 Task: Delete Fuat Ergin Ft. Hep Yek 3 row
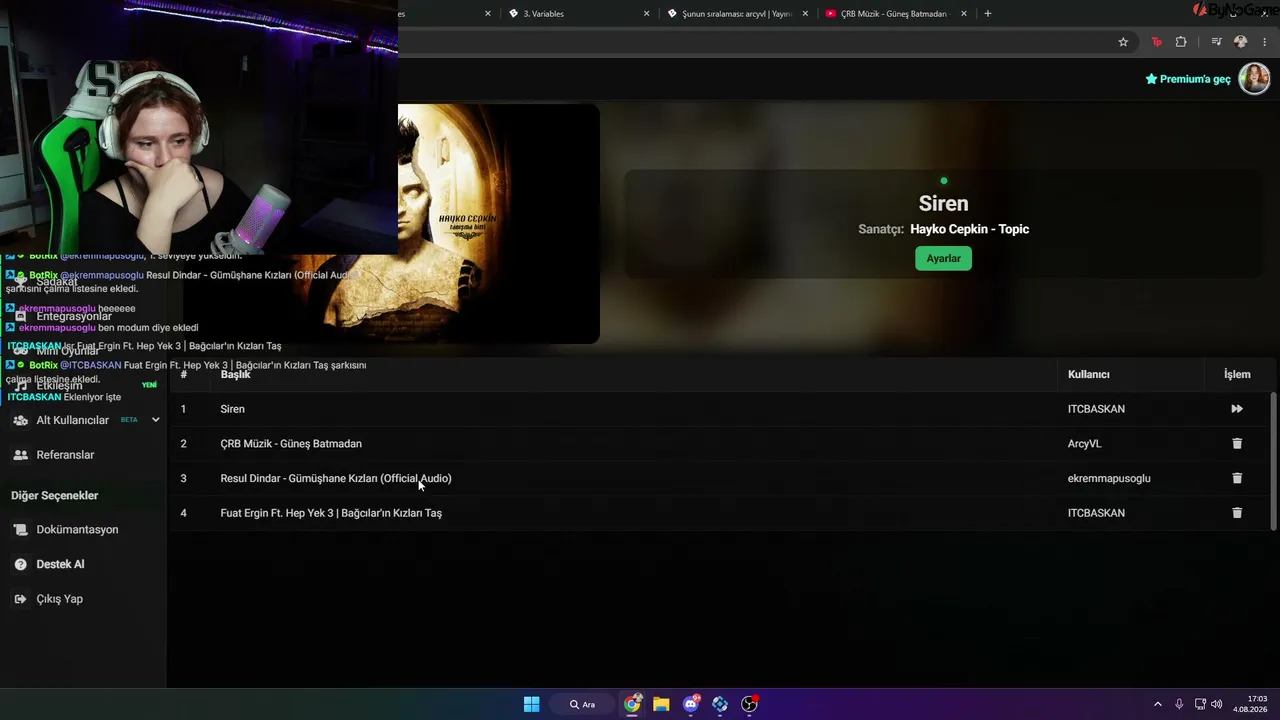(1237, 513)
